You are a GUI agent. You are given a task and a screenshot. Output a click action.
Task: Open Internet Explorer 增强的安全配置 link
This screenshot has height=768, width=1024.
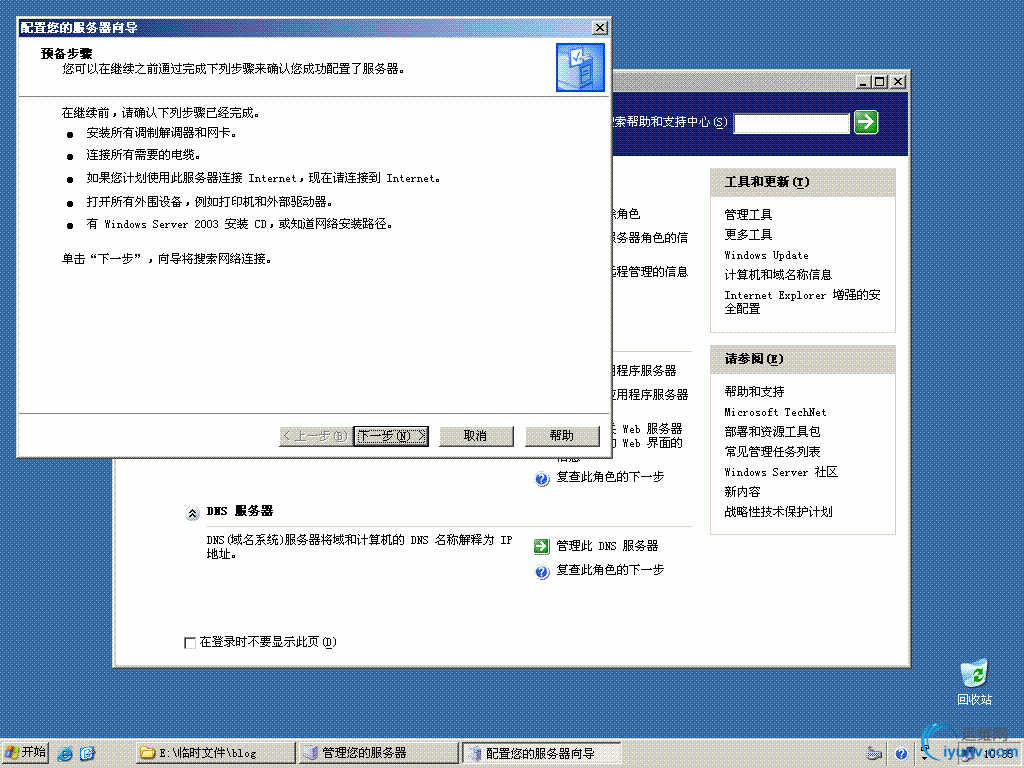tap(803, 302)
